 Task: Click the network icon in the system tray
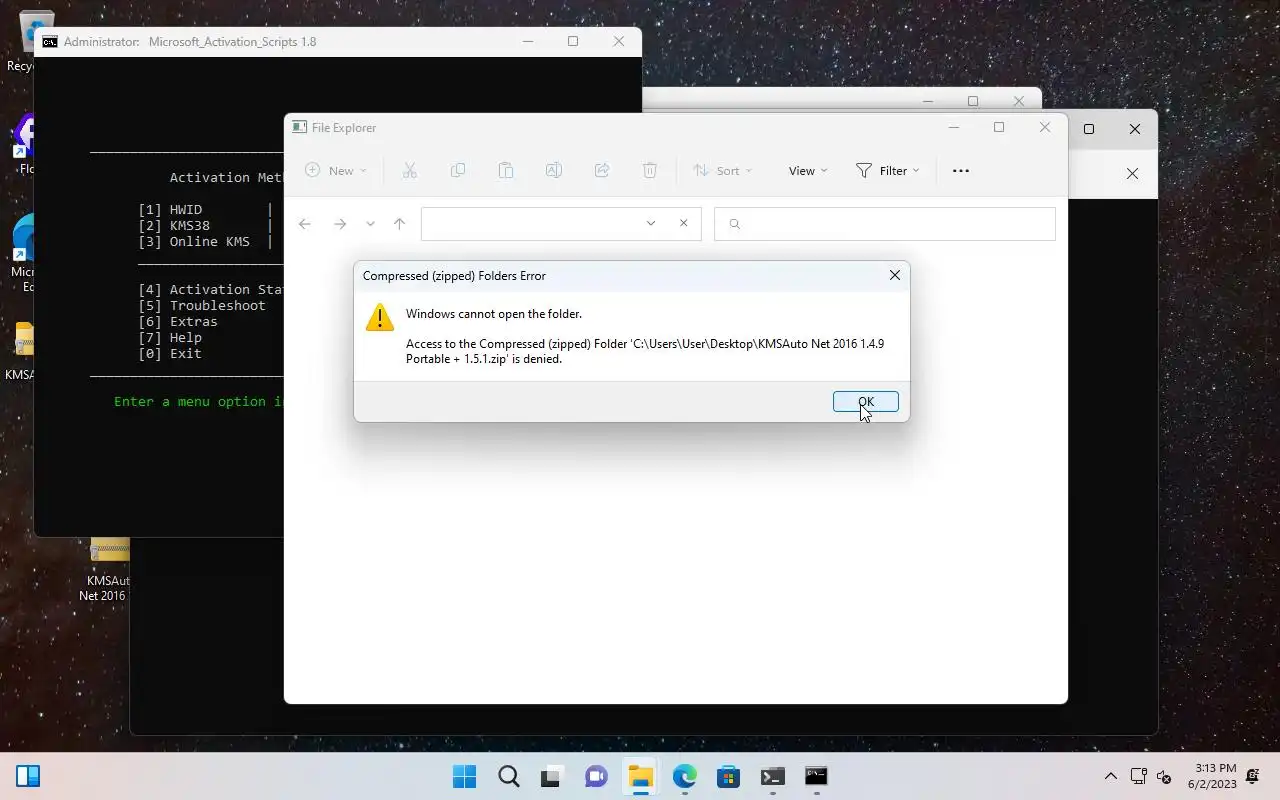coord(1138,776)
